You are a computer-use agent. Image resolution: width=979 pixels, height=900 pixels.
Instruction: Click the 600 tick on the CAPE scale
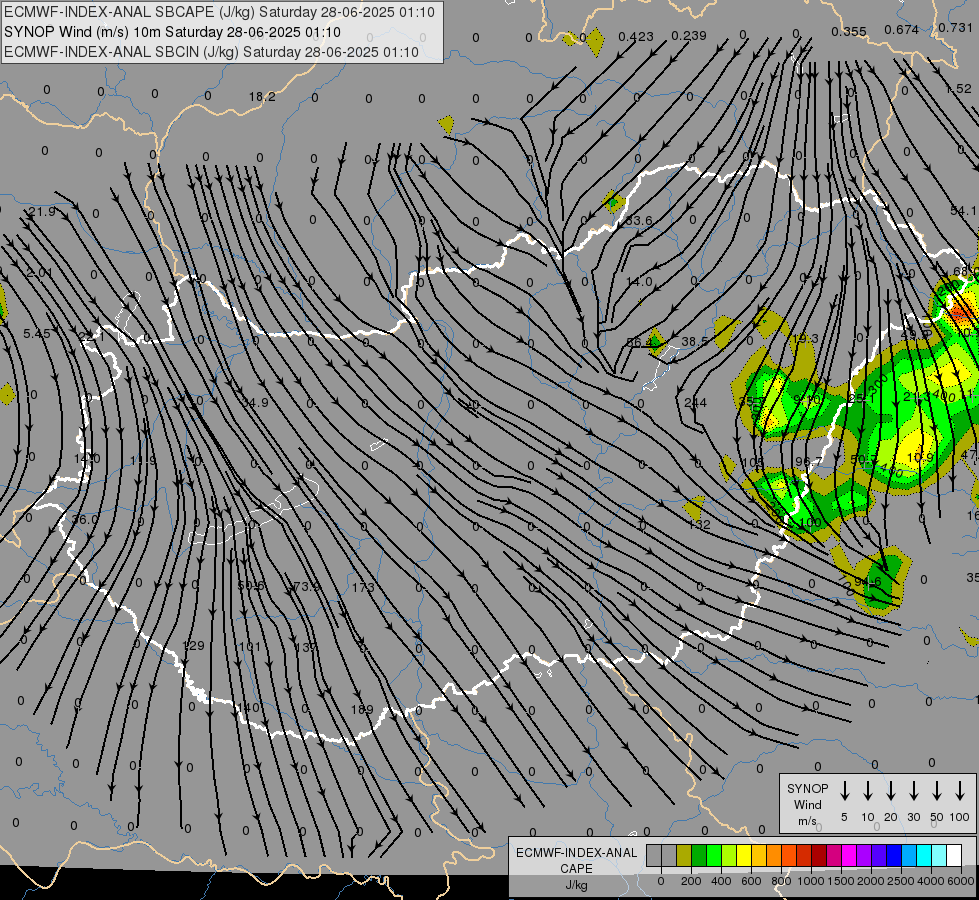point(751,881)
